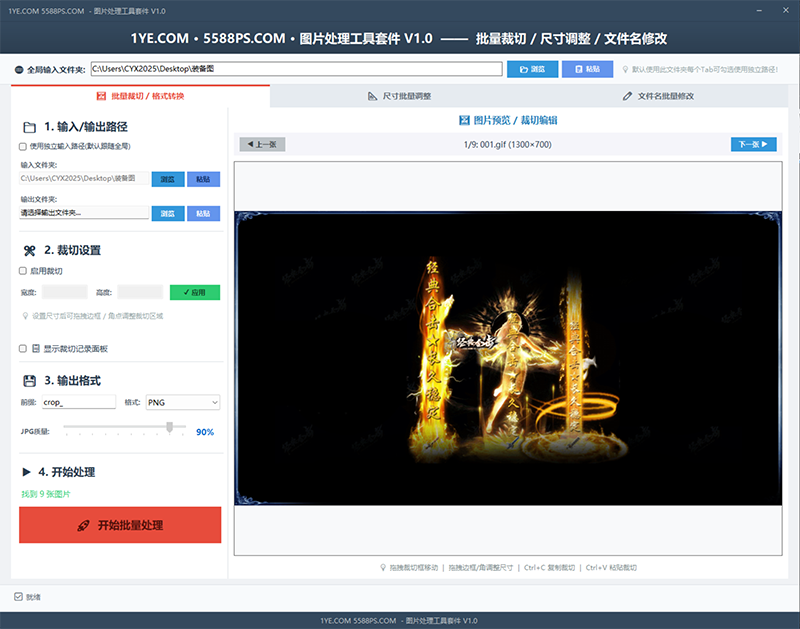Click the crop 高度 height field

140,292
